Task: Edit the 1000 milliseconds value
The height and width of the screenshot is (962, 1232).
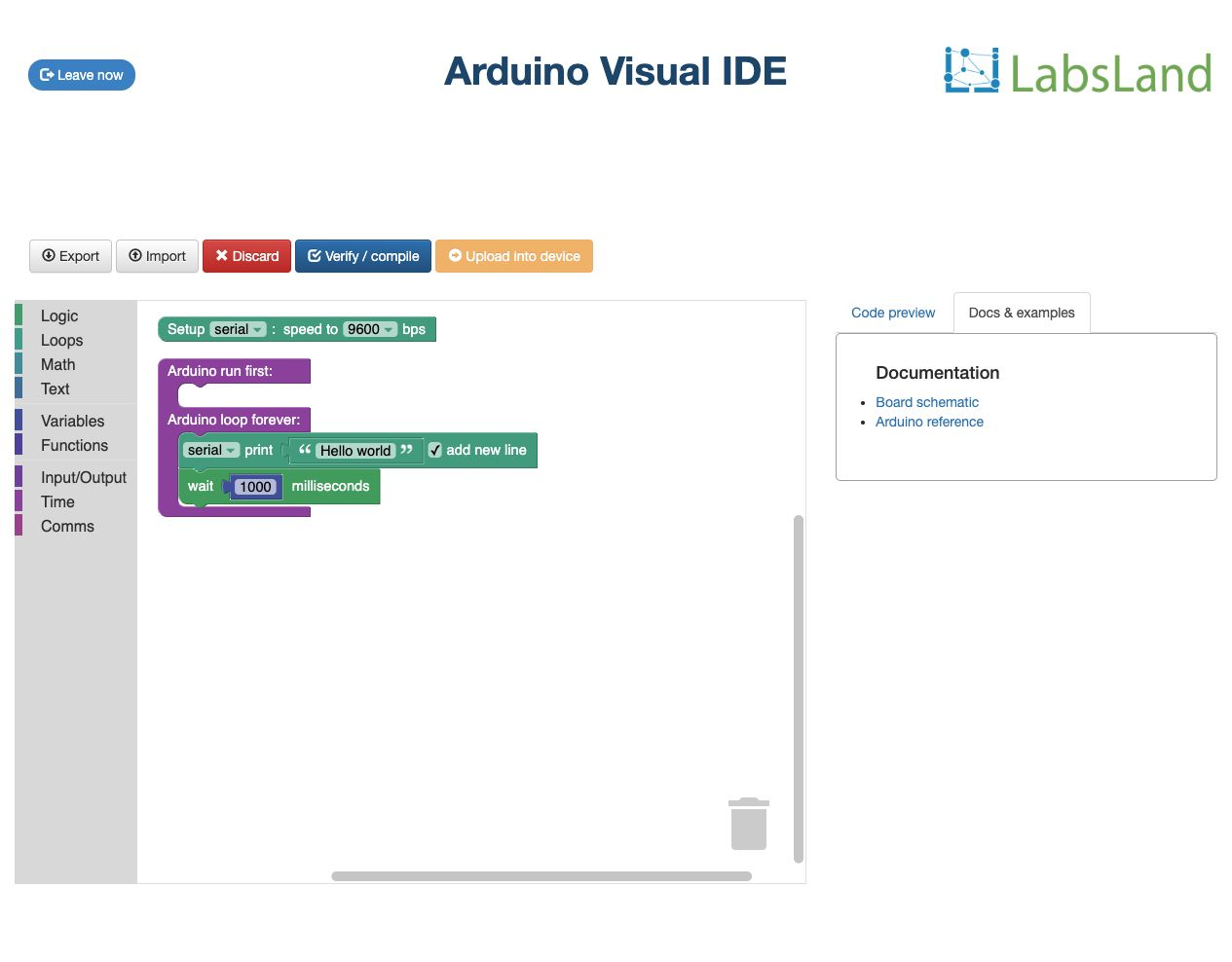Action: [255, 487]
